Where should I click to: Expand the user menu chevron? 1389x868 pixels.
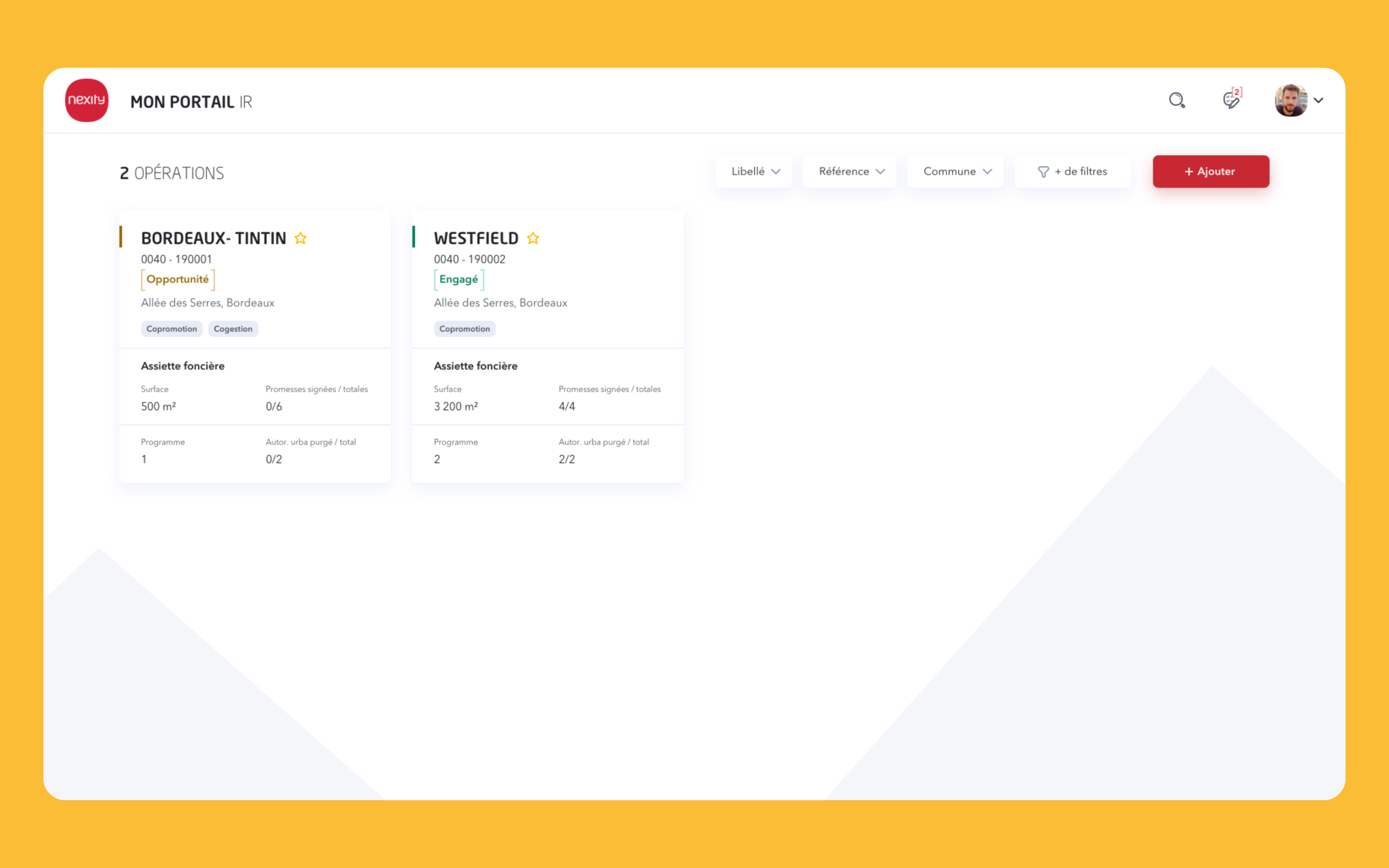pyautogui.click(x=1318, y=100)
